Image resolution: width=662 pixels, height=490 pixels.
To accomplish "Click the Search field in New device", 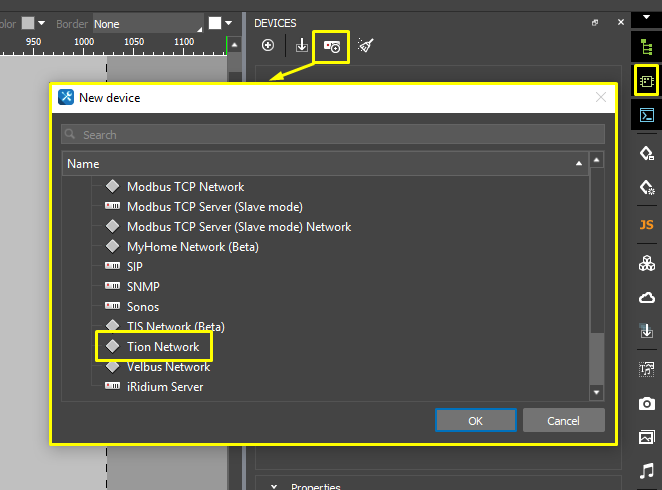I will pos(332,135).
